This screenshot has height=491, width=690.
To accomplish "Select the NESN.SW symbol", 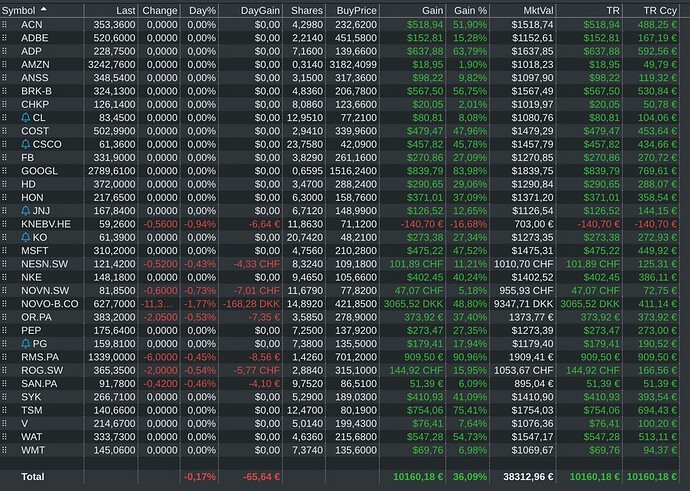I will pyautogui.click(x=45, y=264).
